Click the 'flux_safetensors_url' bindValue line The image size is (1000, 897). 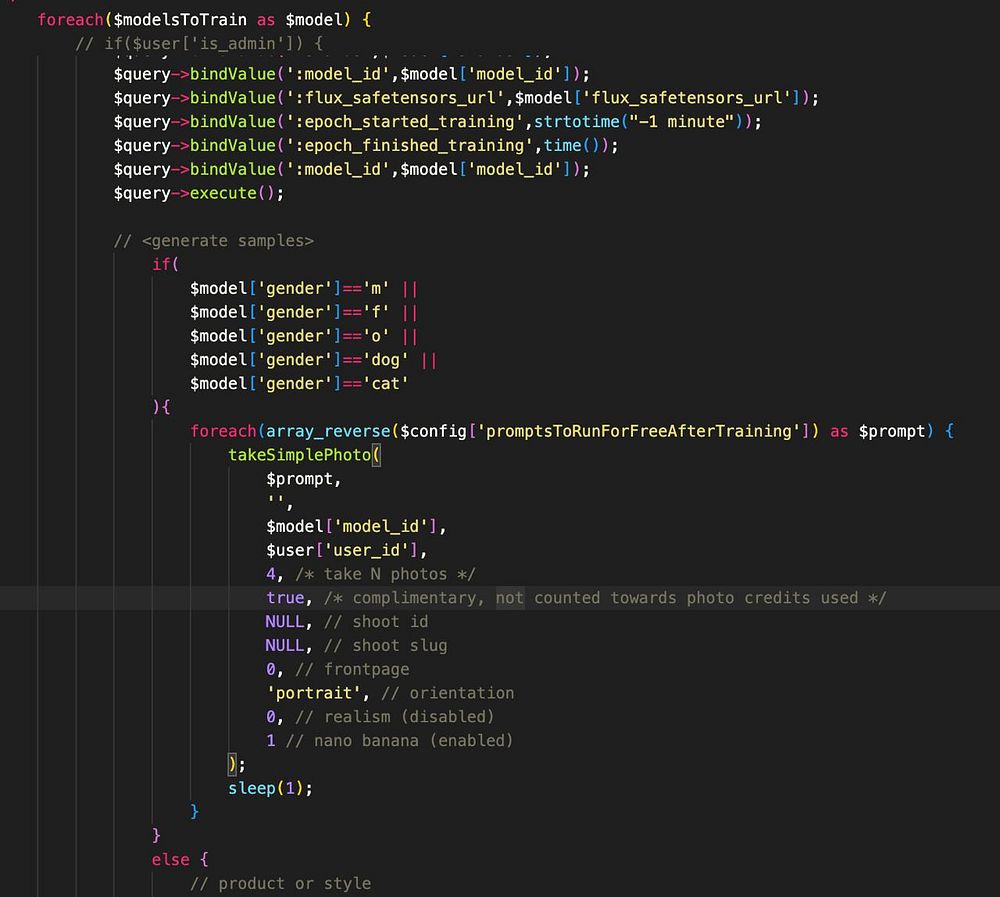click(466, 98)
